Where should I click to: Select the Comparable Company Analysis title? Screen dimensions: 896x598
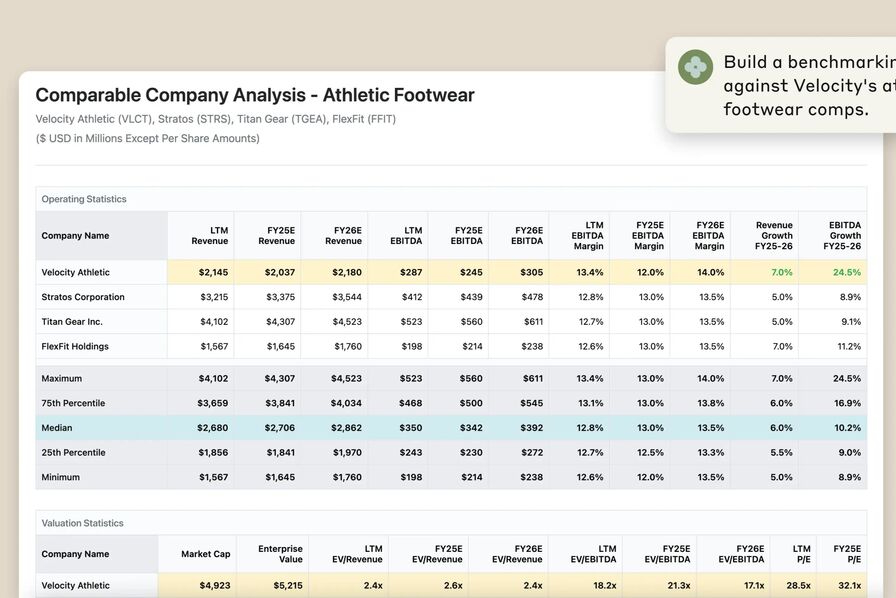click(x=255, y=95)
